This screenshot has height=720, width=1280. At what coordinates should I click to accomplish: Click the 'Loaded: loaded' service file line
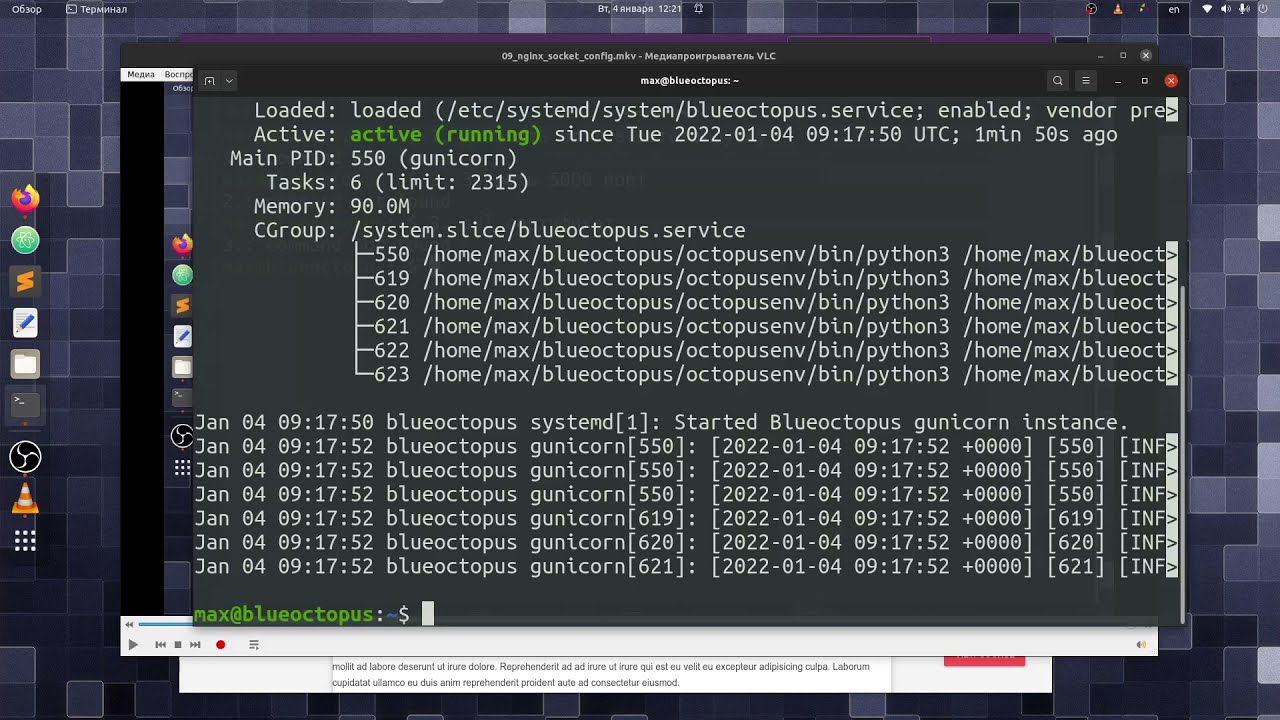pyautogui.click(x=715, y=110)
